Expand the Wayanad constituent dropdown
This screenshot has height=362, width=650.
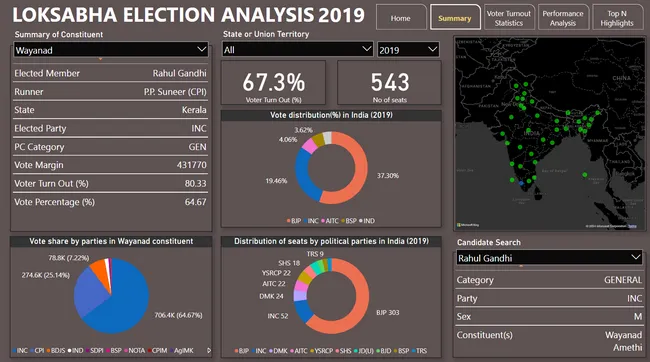pos(111,50)
